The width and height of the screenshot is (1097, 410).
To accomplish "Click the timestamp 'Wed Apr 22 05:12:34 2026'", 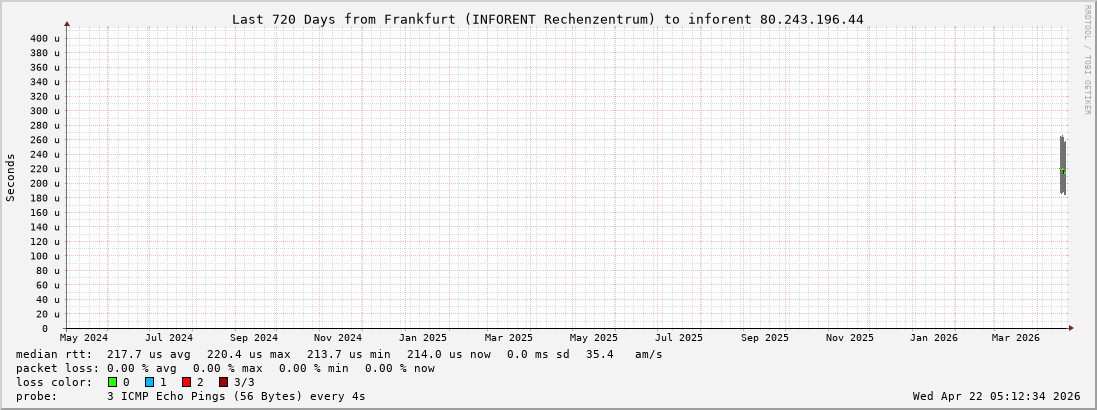I will click(x=996, y=396).
